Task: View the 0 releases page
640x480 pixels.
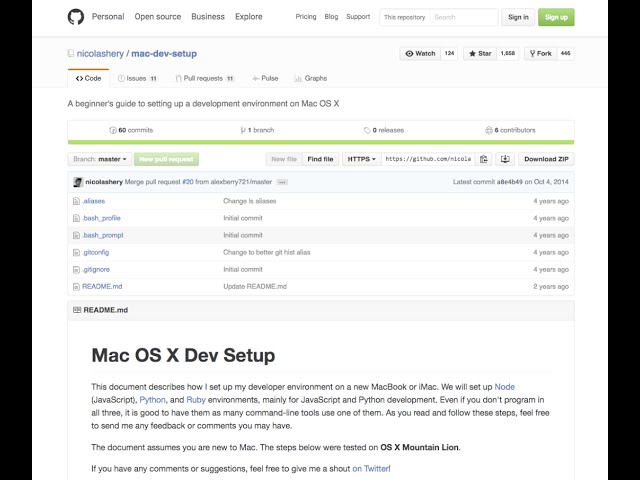Action: coord(384,130)
